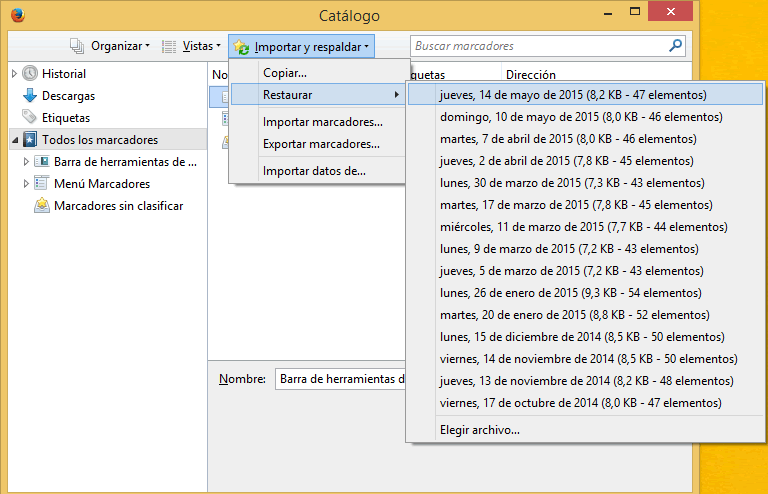Close the Catálogo window
Image resolution: width=768 pixels, height=494 pixels.
pyautogui.click(x=671, y=11)
